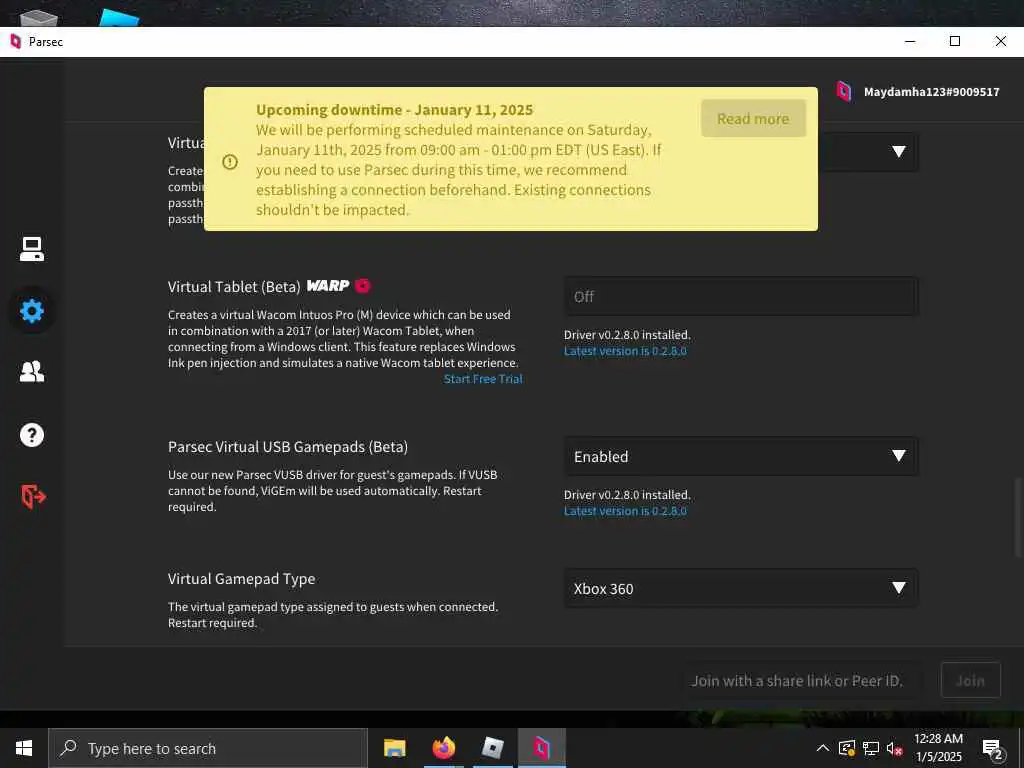Viewport: 1024px width, 768px height.
Task: Click the Virtual Tablet Off dropdown field
Action: 741,296
